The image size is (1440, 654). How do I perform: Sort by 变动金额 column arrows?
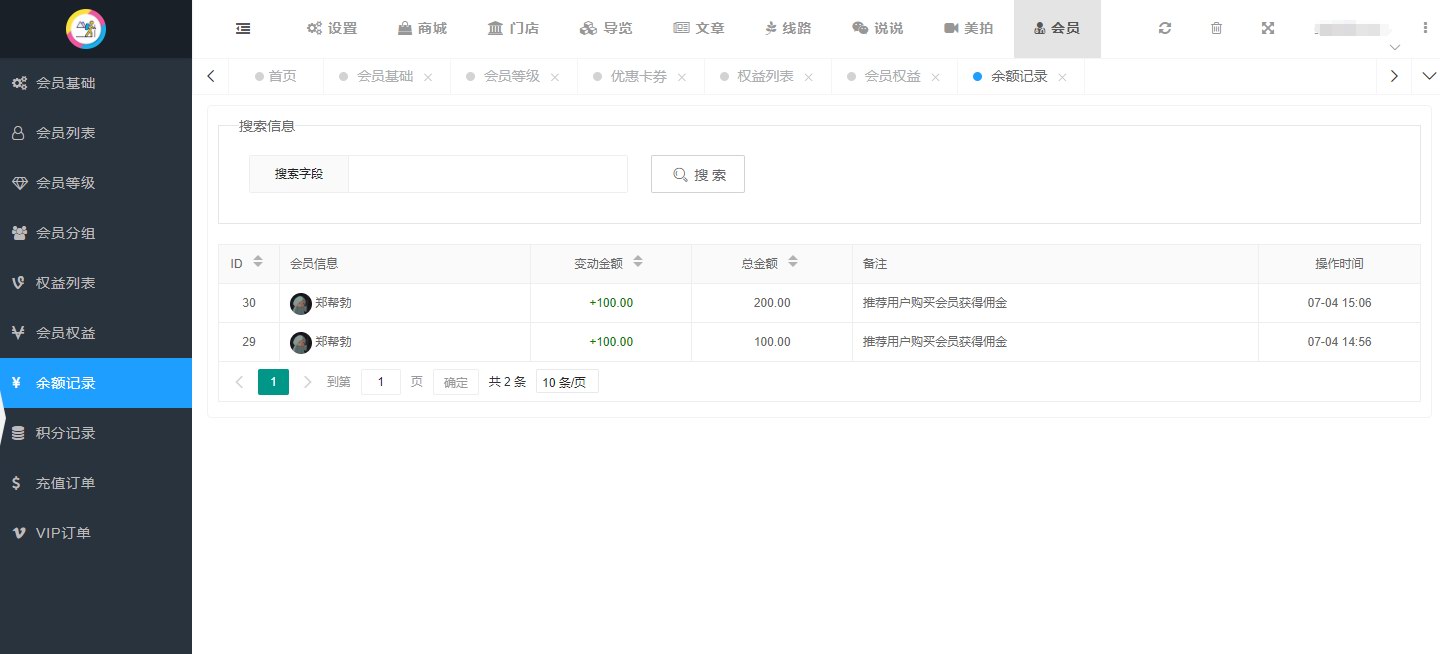click(x=638, y=262)
